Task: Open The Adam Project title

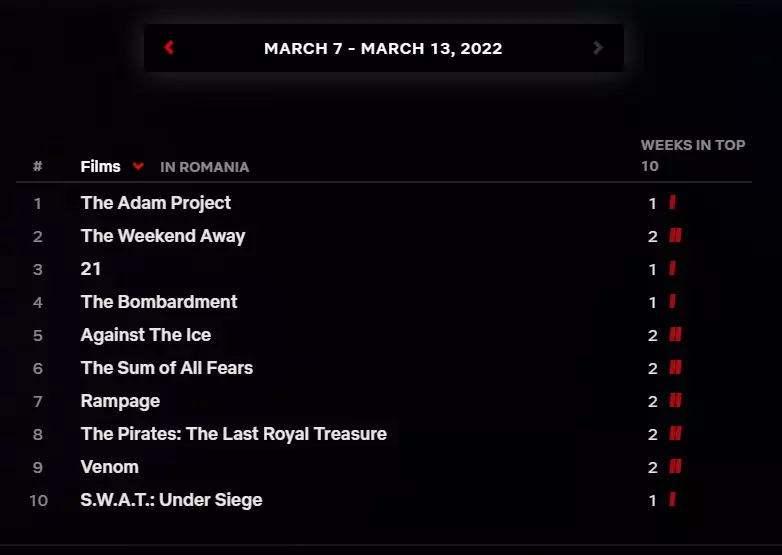Action: 156,203
